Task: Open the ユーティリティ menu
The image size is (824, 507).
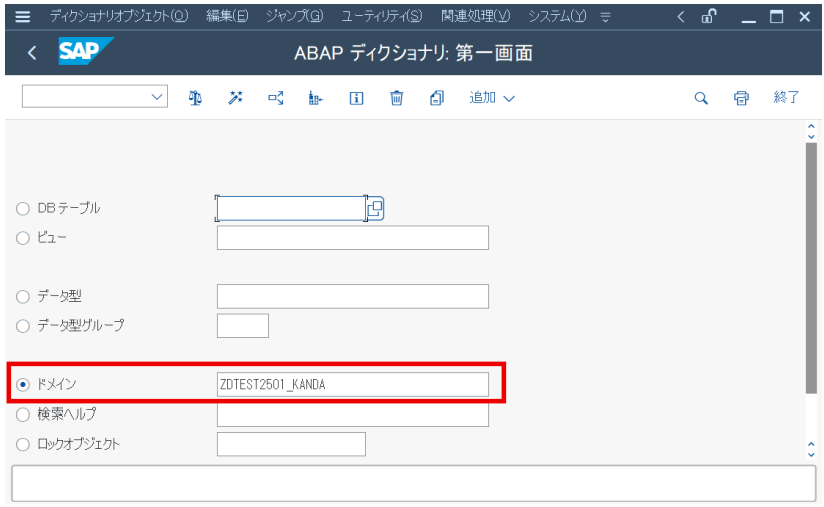Action: 382,16
